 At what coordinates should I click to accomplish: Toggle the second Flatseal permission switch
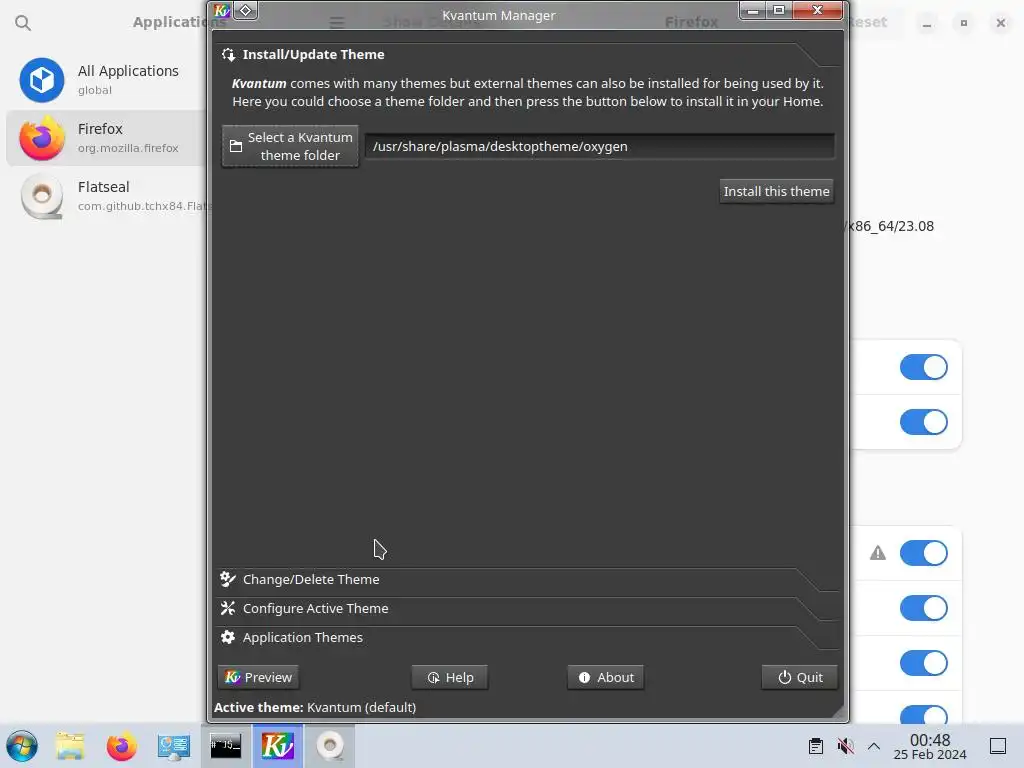click(923, 422)
